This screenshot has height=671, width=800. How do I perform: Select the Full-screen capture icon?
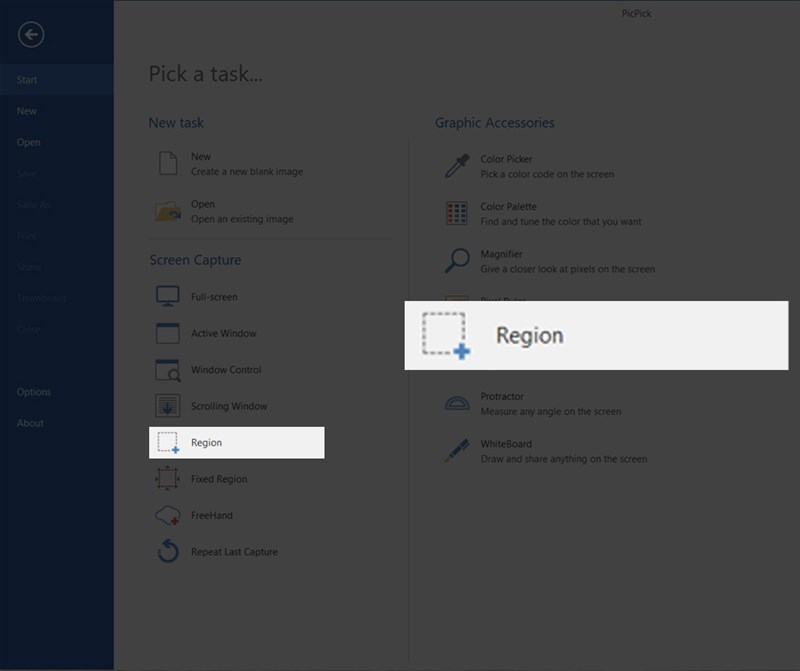tap(168, 297)
